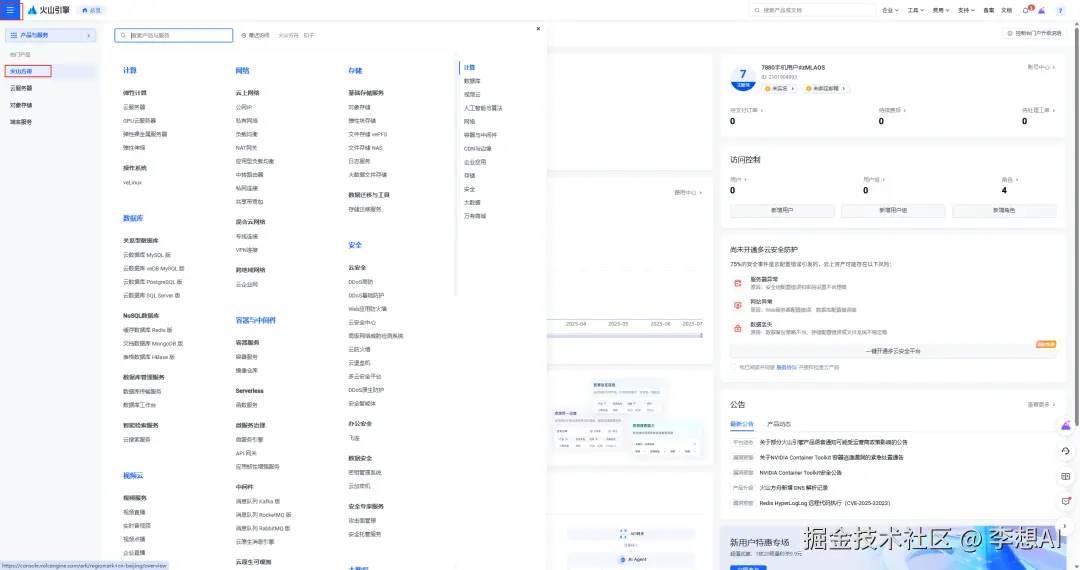
Task: Click the 服务器异常 risk icon
Action: click(x=738, y=283)
